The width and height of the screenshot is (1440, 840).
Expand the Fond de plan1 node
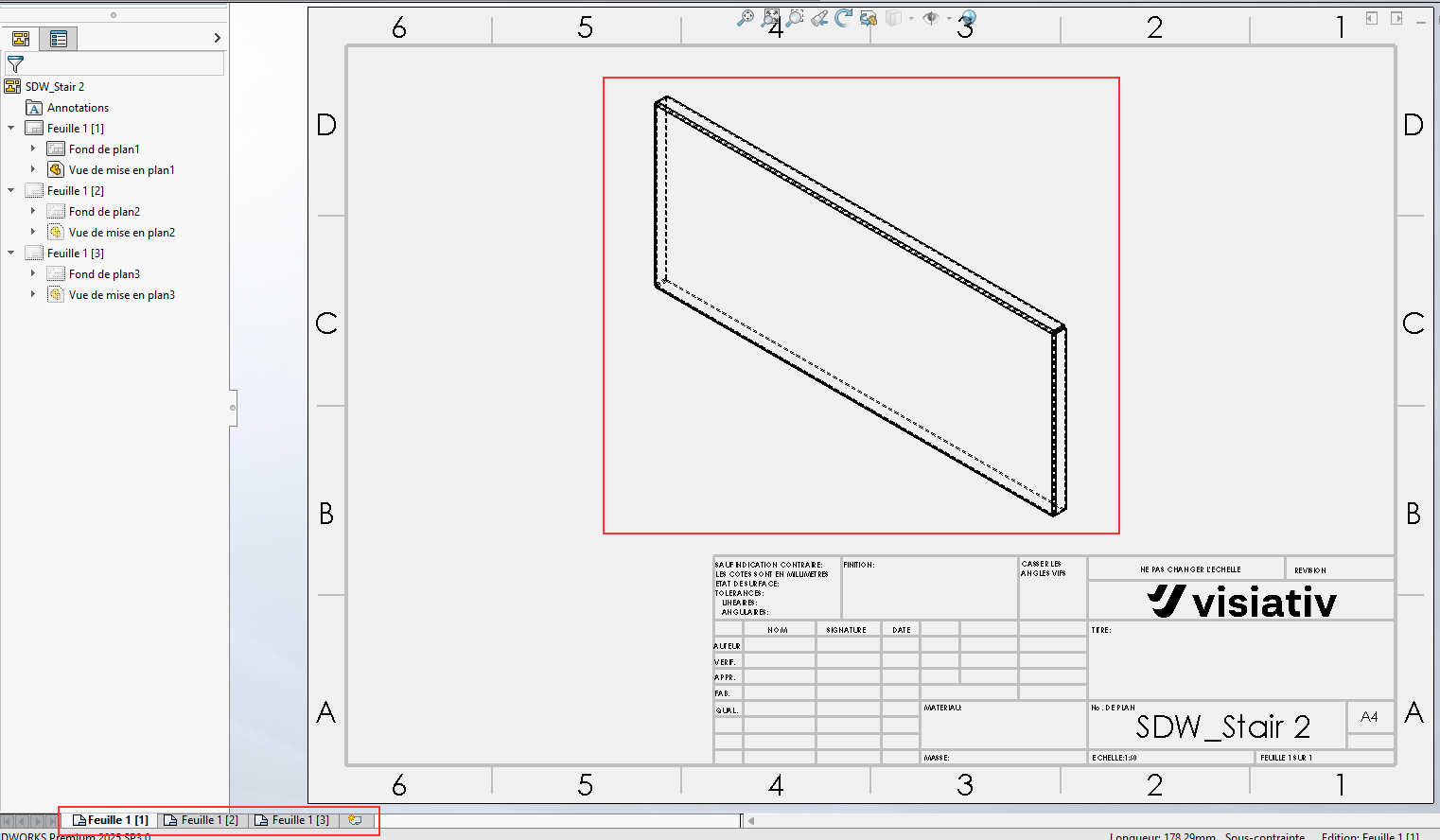(x=33, y=149)
